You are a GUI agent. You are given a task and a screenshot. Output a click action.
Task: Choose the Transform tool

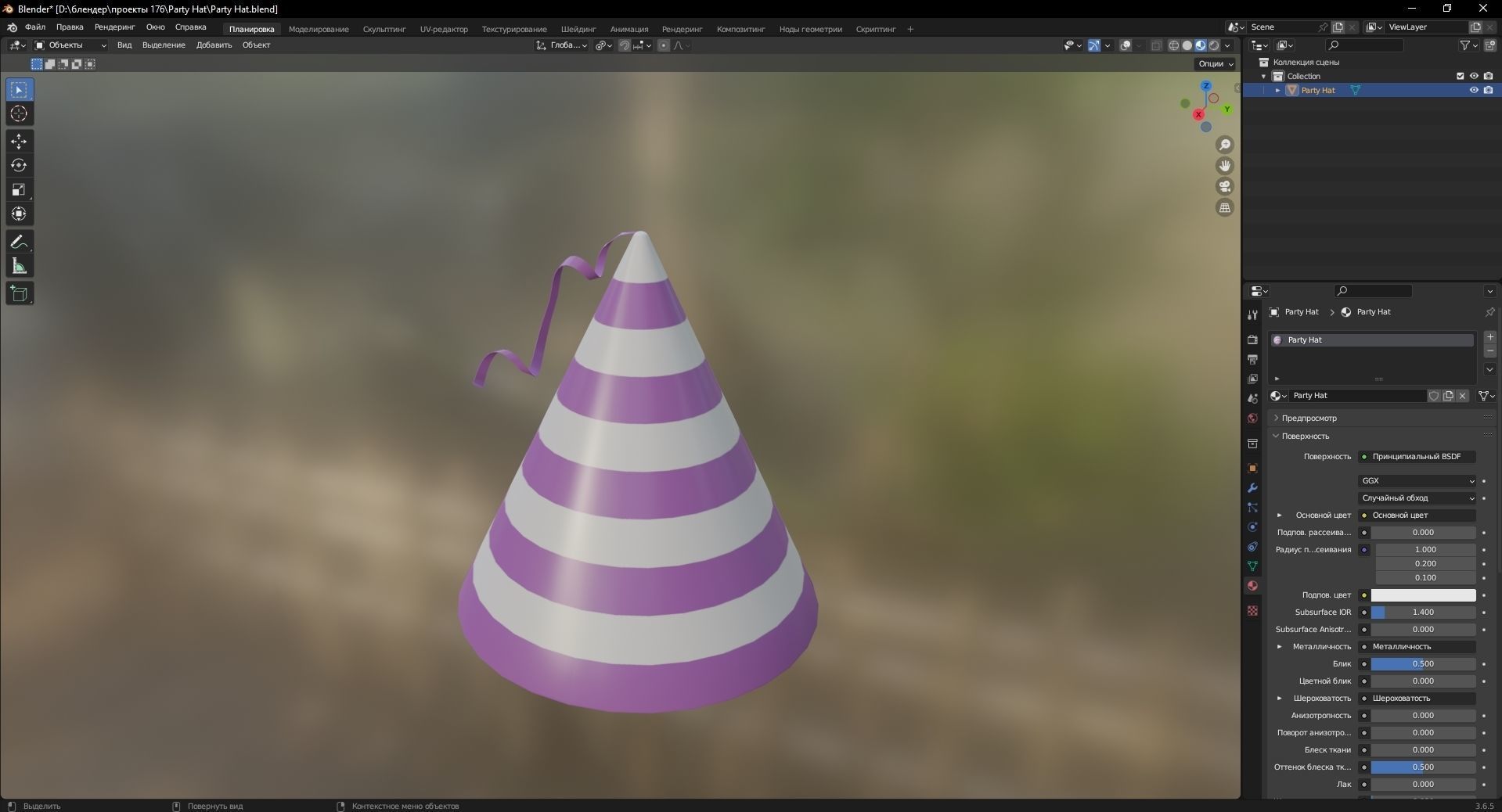click(x=19, y=214)
